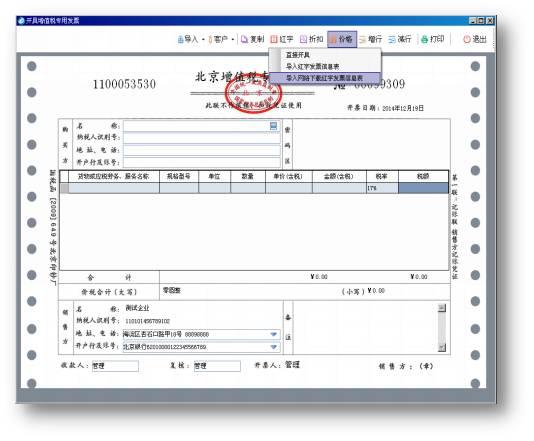
Task: Toggle the 价格 price button
Action: (342, 39)
